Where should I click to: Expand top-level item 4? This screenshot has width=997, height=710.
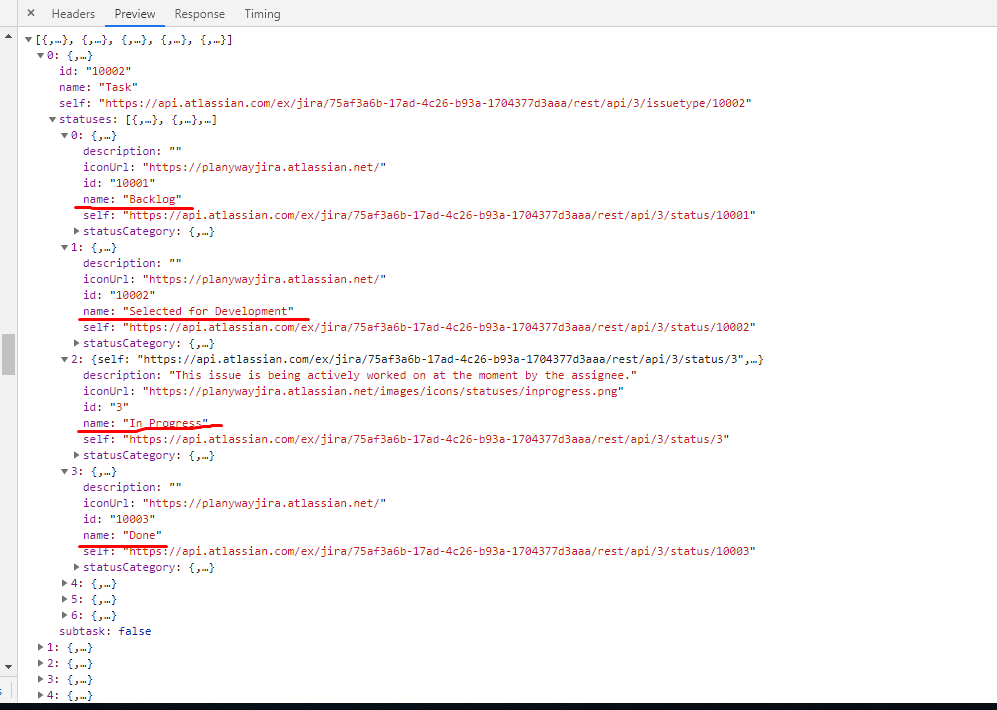pos(40,695)
